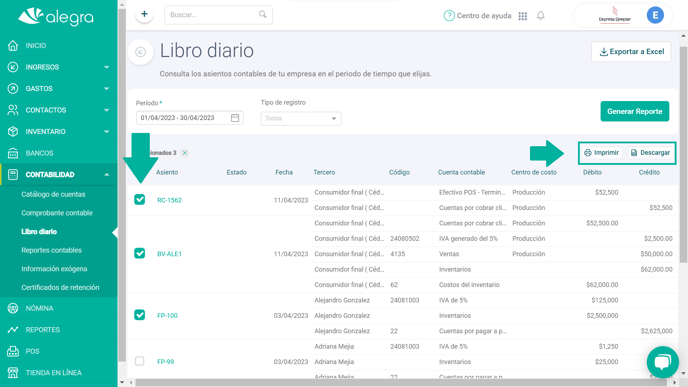Expand the Inventario menu arrow
The height and width of the screenshot is (387, 688).
[106, 132]
